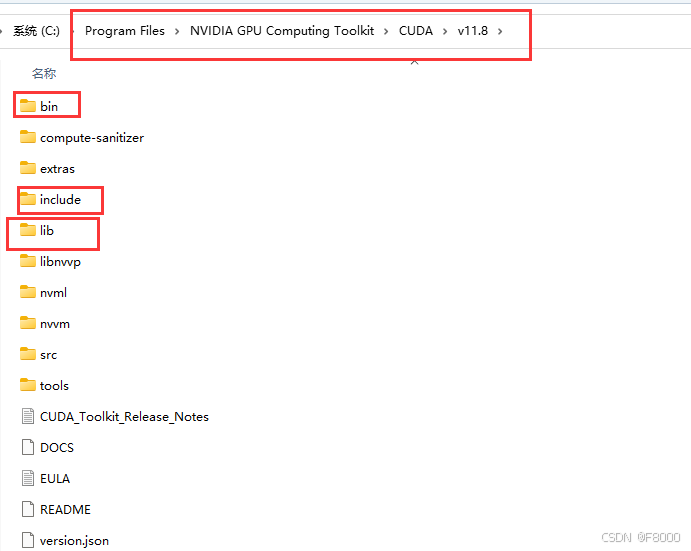Select the "bin" folder name
Viewport: 691px width, 551px height.
[49, 106]
